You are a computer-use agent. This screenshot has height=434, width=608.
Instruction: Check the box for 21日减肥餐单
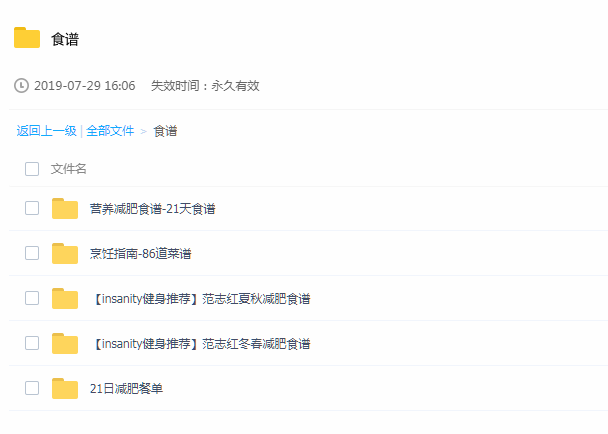click(x=32, y=388)
